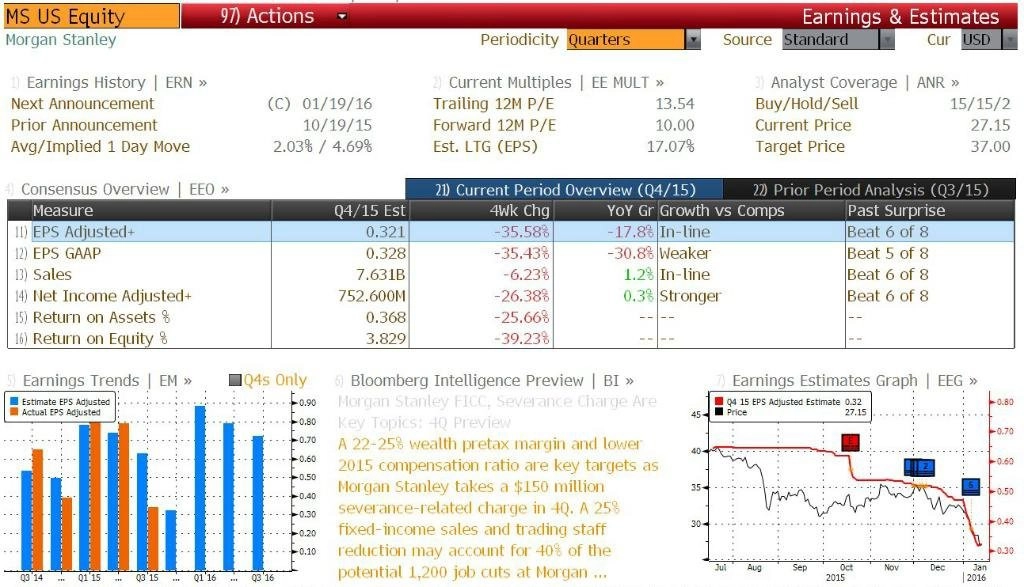The image size is (1024, 587).
Task: Open the Cur USD currency dropdown
Action: (989, 40)
